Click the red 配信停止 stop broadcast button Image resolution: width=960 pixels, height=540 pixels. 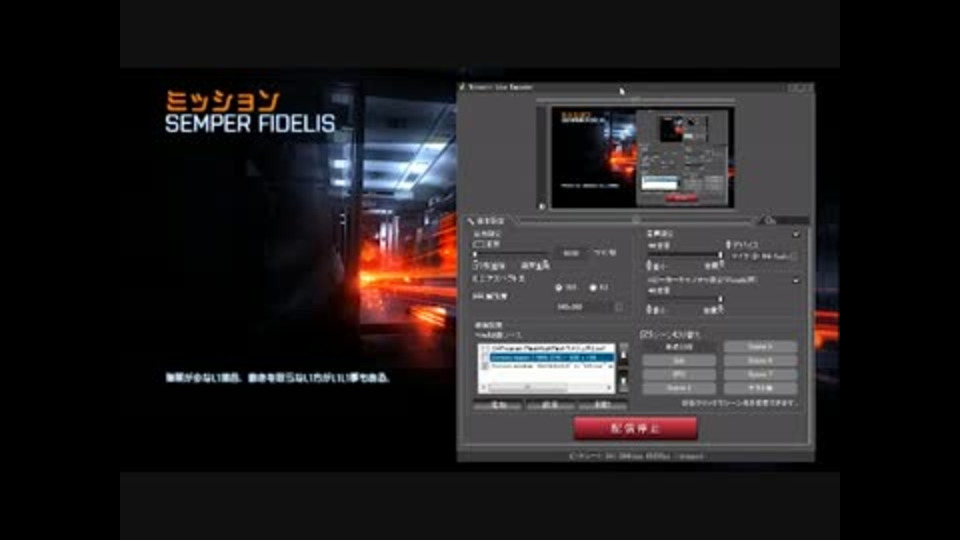click(x=635, y=429)
